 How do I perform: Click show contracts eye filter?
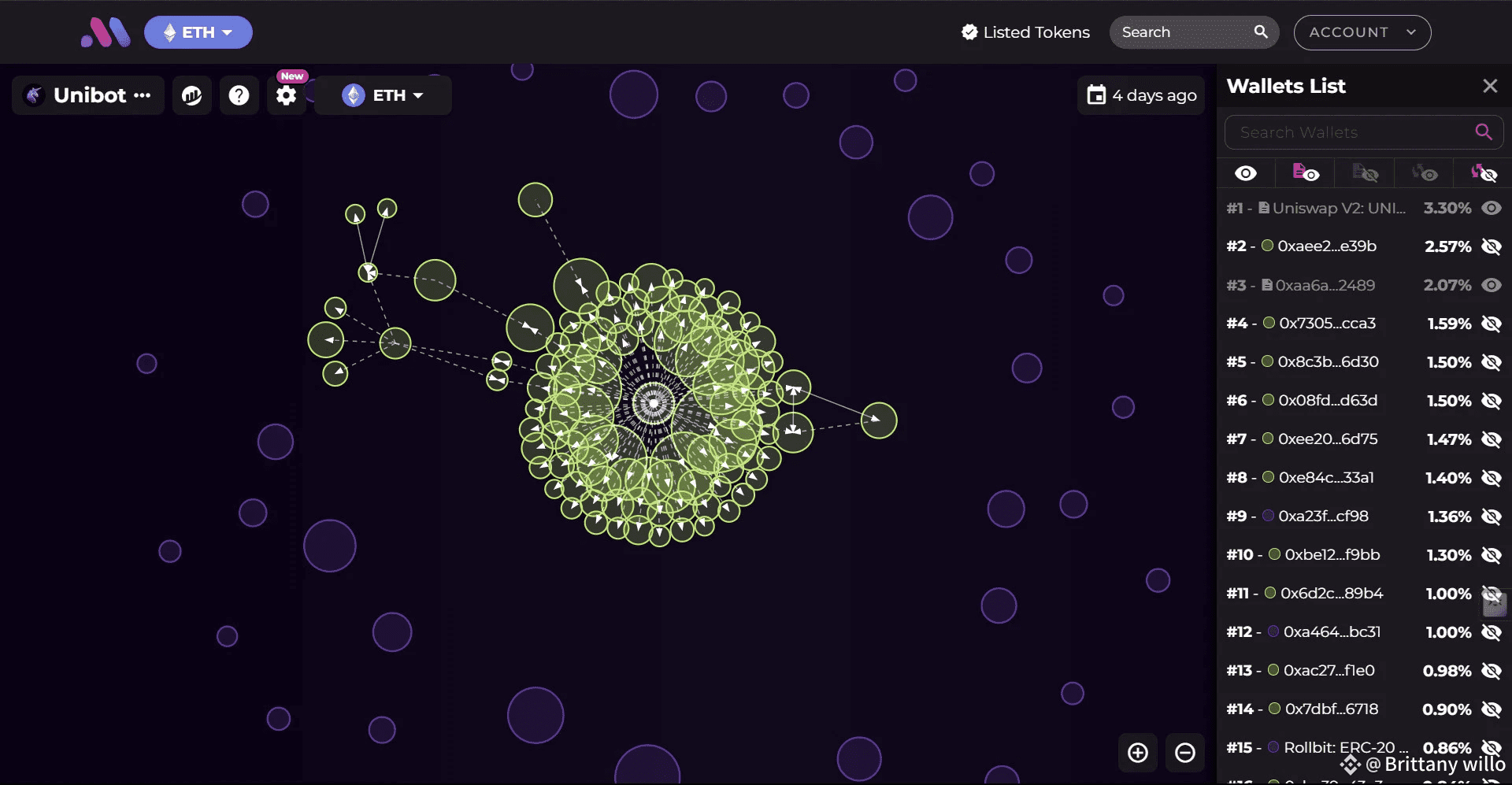click(1306, 173)
